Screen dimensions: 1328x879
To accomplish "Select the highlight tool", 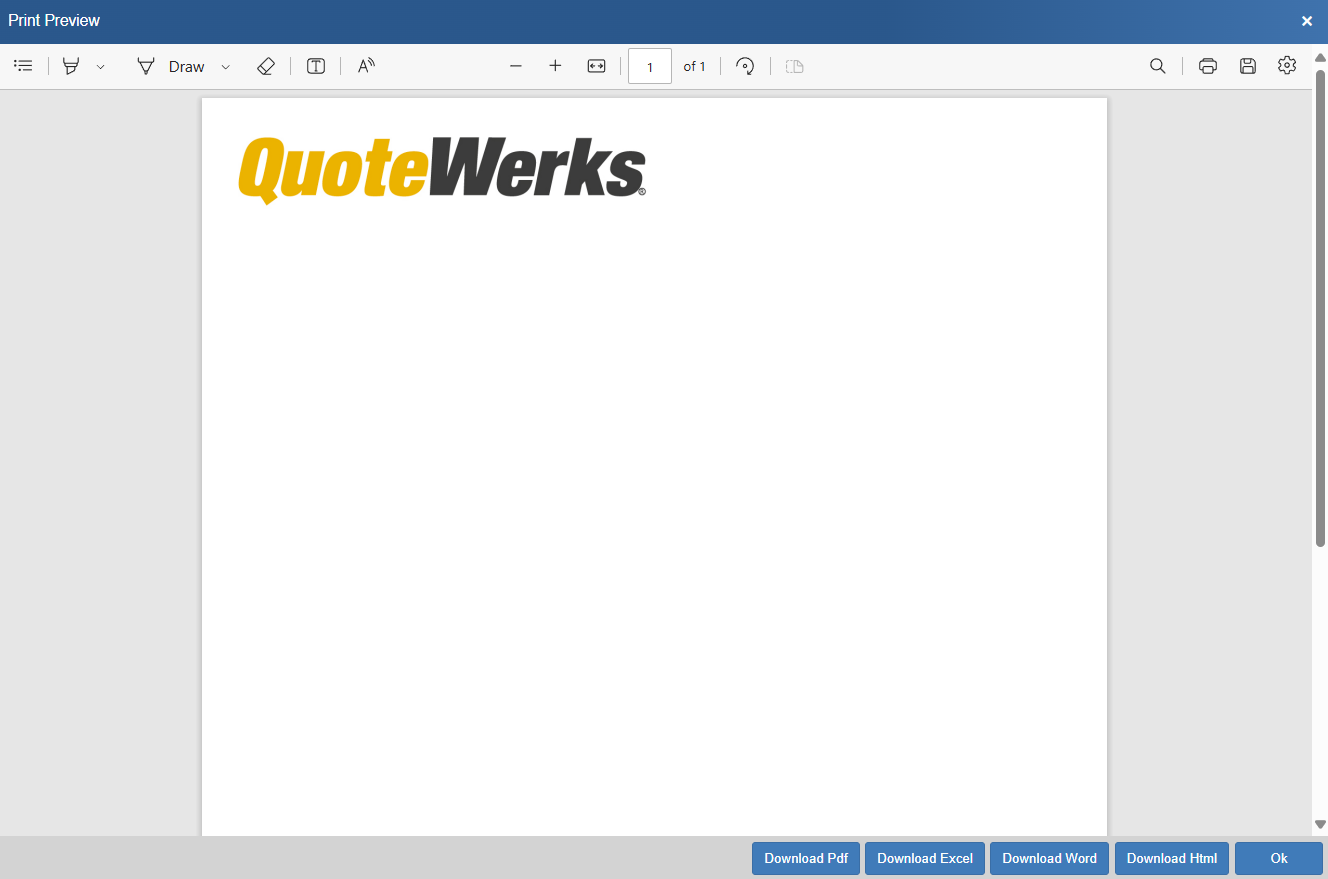I will tap(71, 66).
